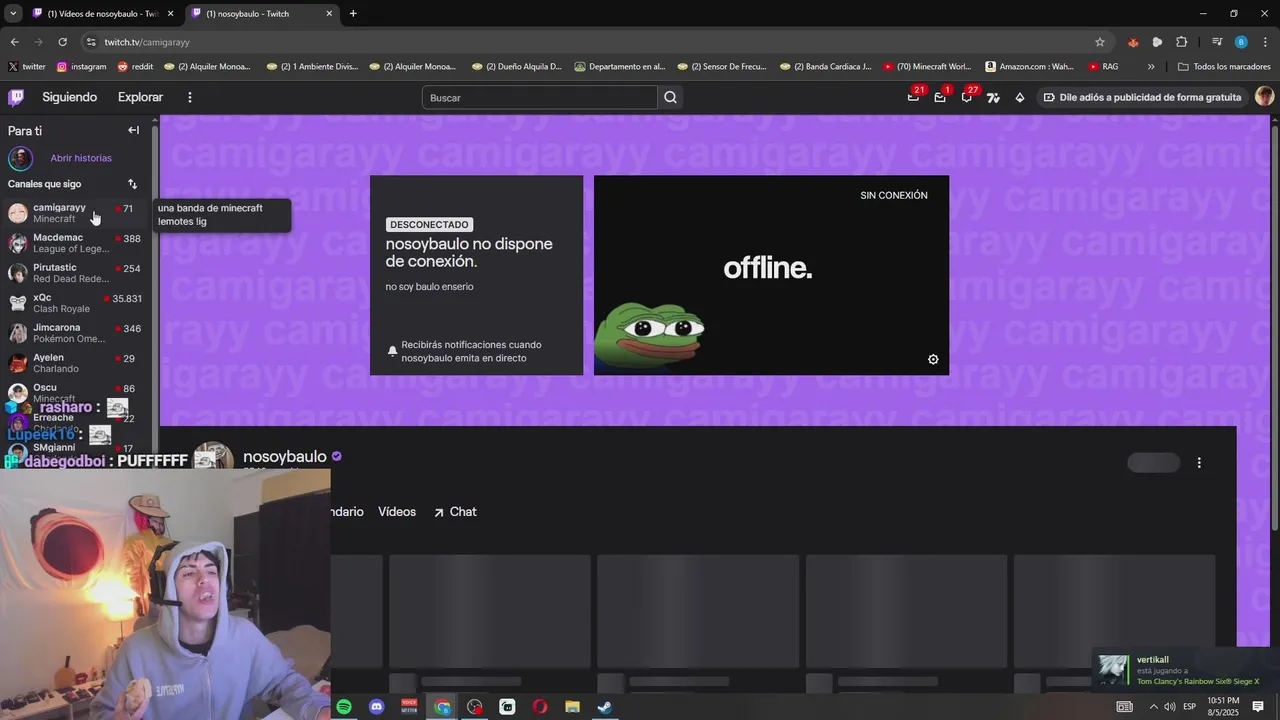Click the Abrir historias link
The height and width of the screenshot is (720, 1280).
[81, 158]
